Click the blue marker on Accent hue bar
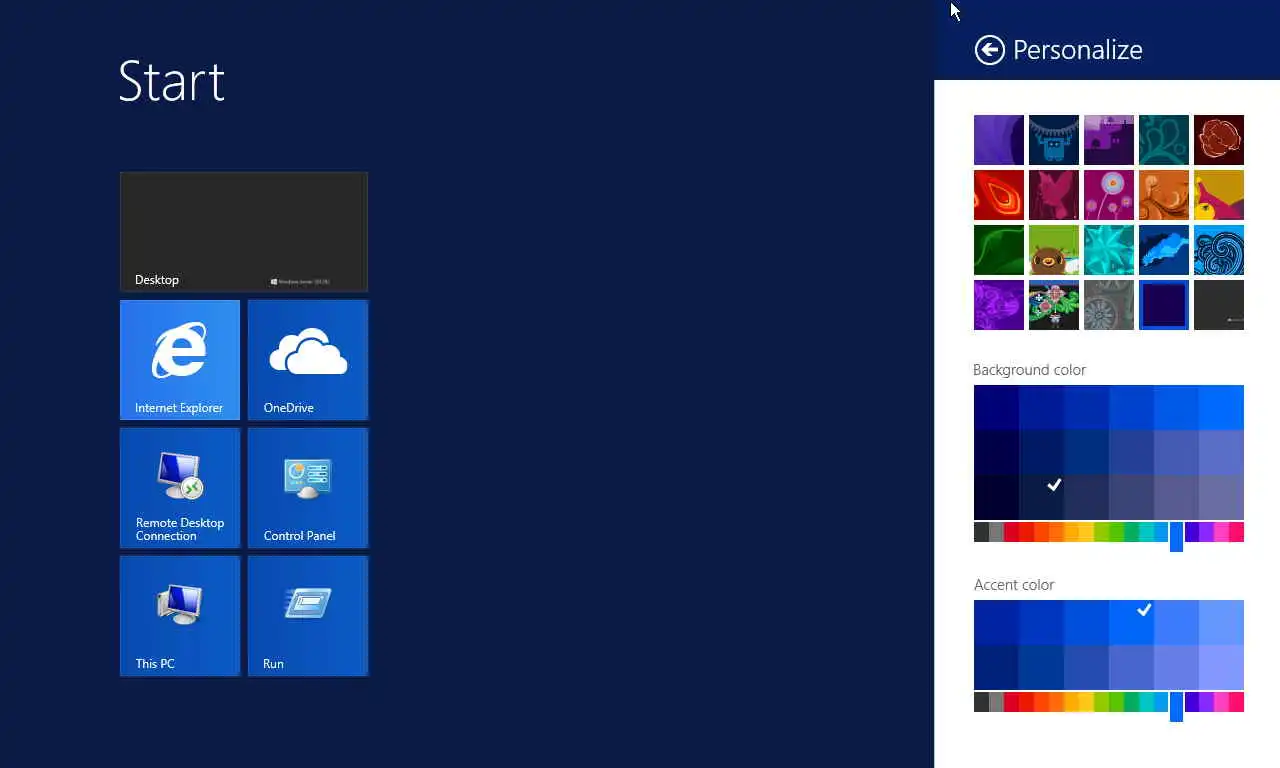Image resolution: width=1280 pixels, height=768 pixels. (x=1176, y=706)
